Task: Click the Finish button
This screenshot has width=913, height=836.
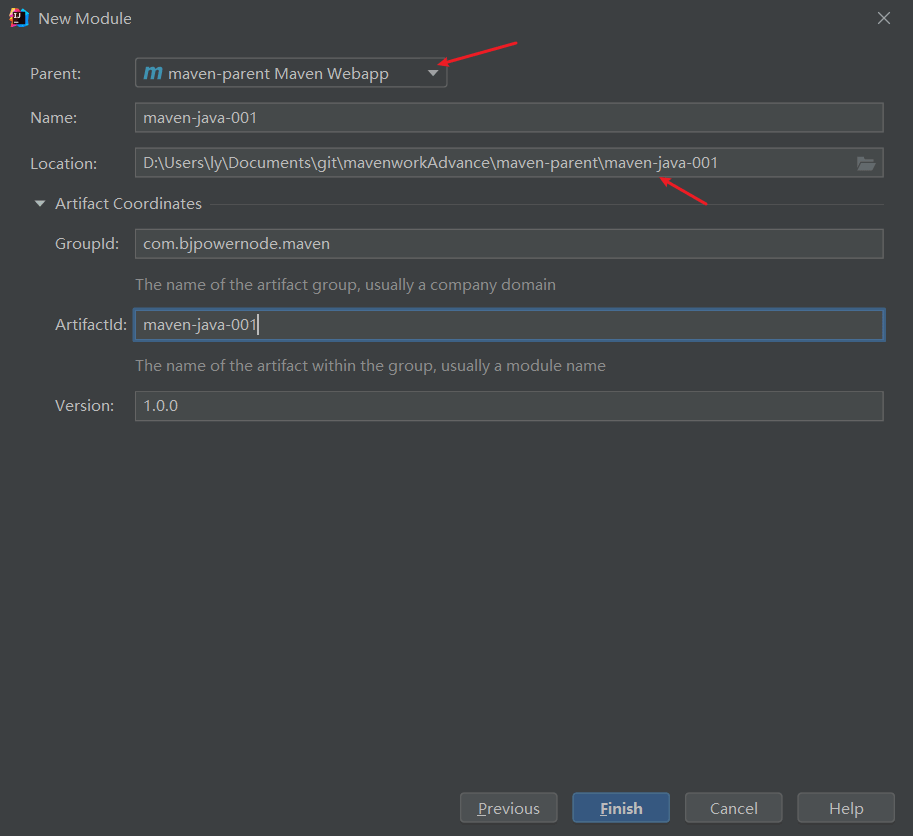Action: (x=621, y=808)
